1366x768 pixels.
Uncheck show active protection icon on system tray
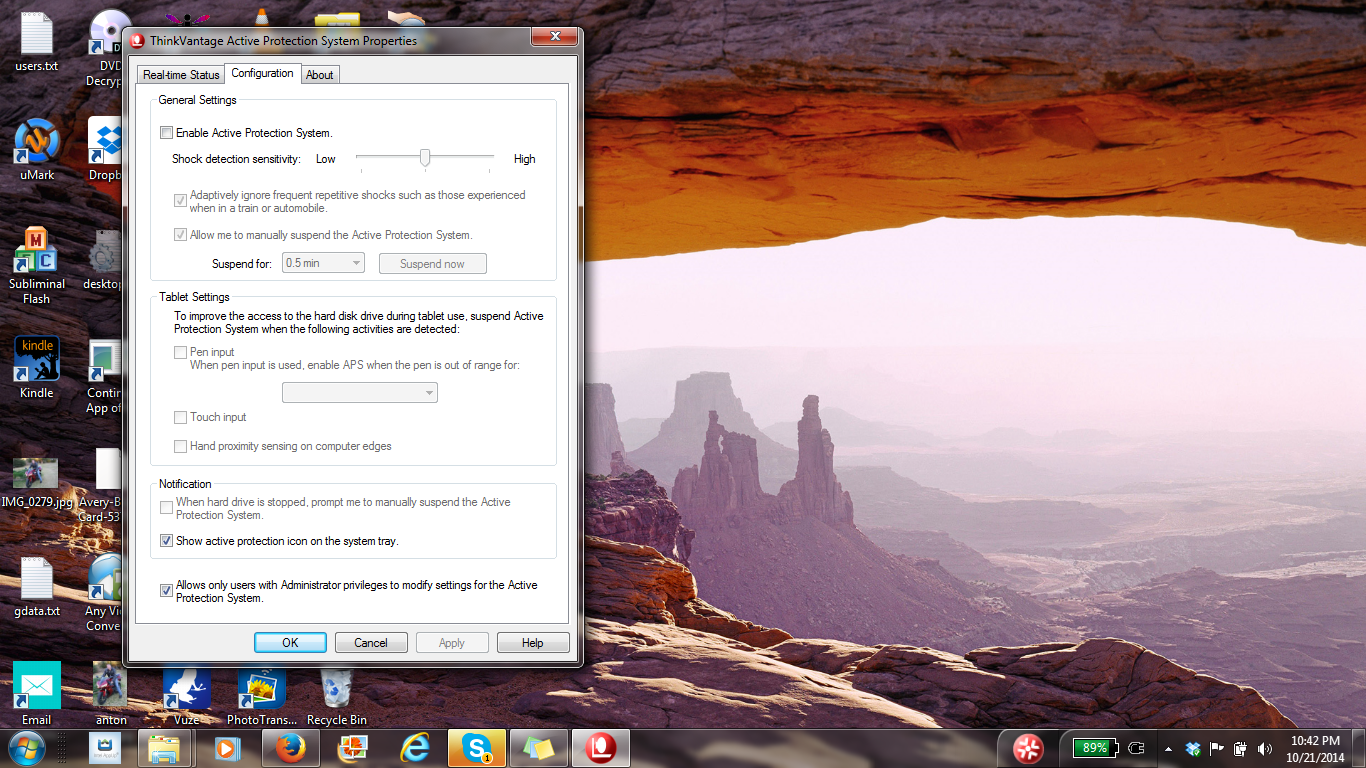tap(167, 541)
